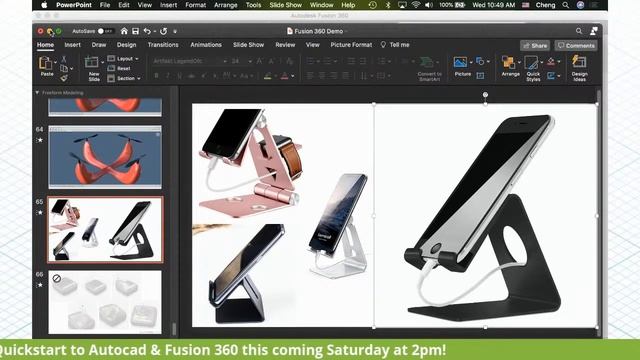Click the Copy icon in ribbon
Image resolution: width=640 pixels, height=360 pixels.
coord(64,68)
